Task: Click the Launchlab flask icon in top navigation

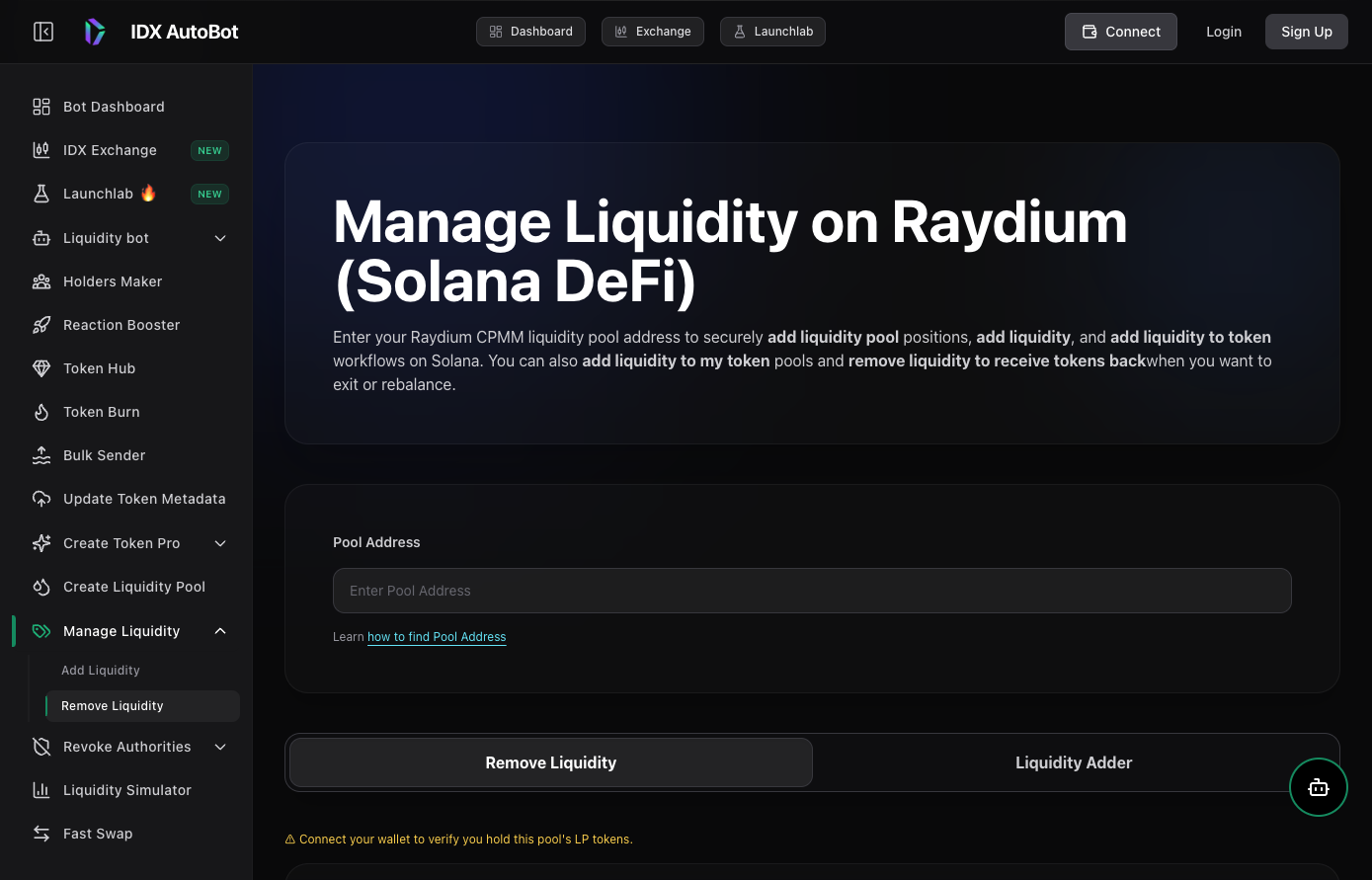Action: (x=740, y=32)
